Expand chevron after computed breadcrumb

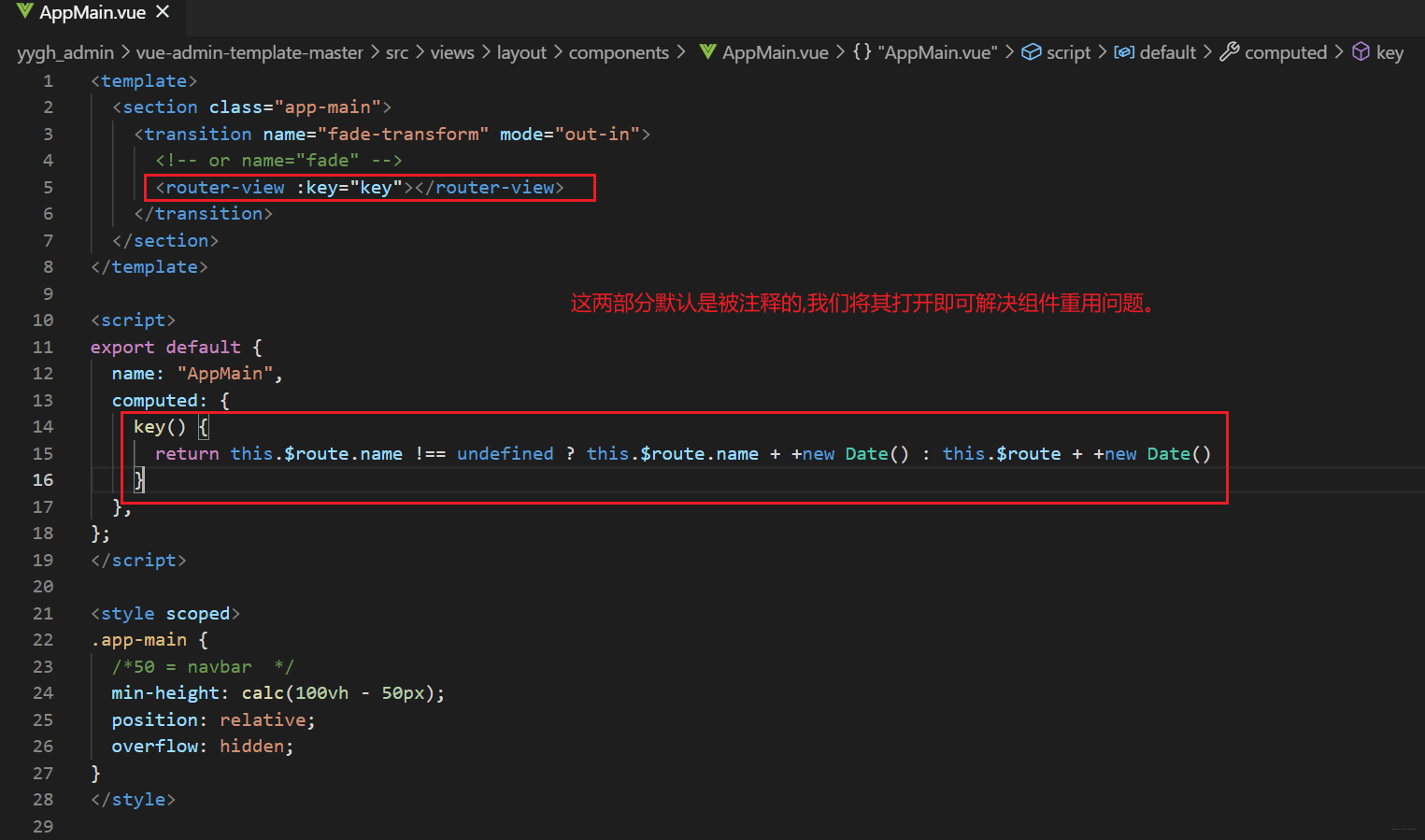click(1338, 52)
